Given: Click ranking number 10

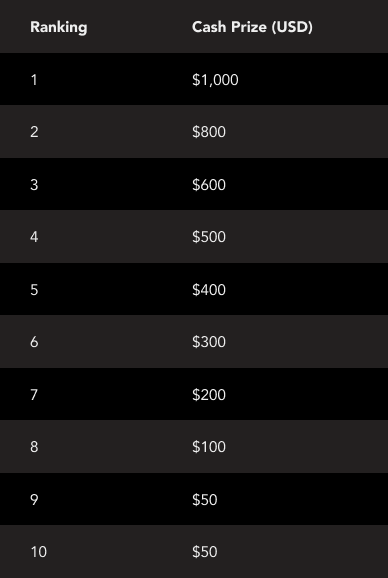Looking at the screenshot, I should coord(38,552).
